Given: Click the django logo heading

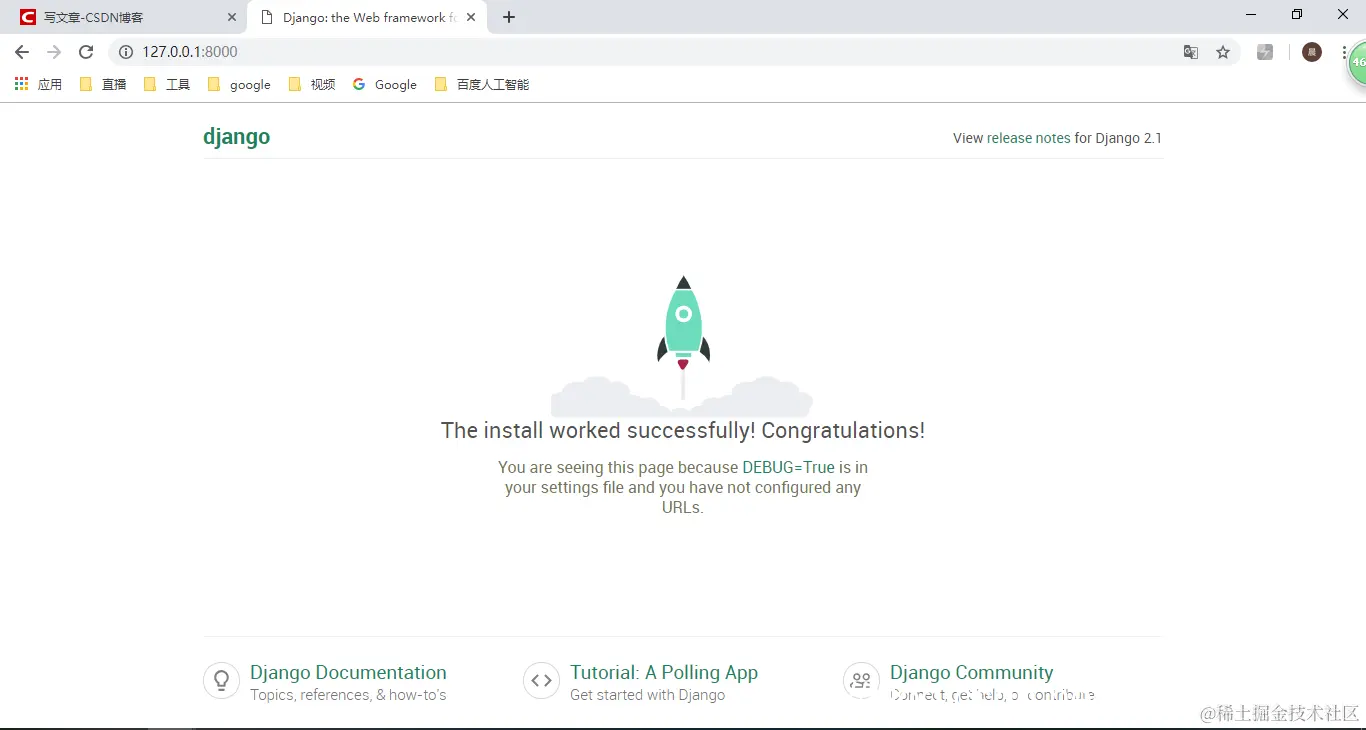Looking at the screenshot, I should [237, 136].
